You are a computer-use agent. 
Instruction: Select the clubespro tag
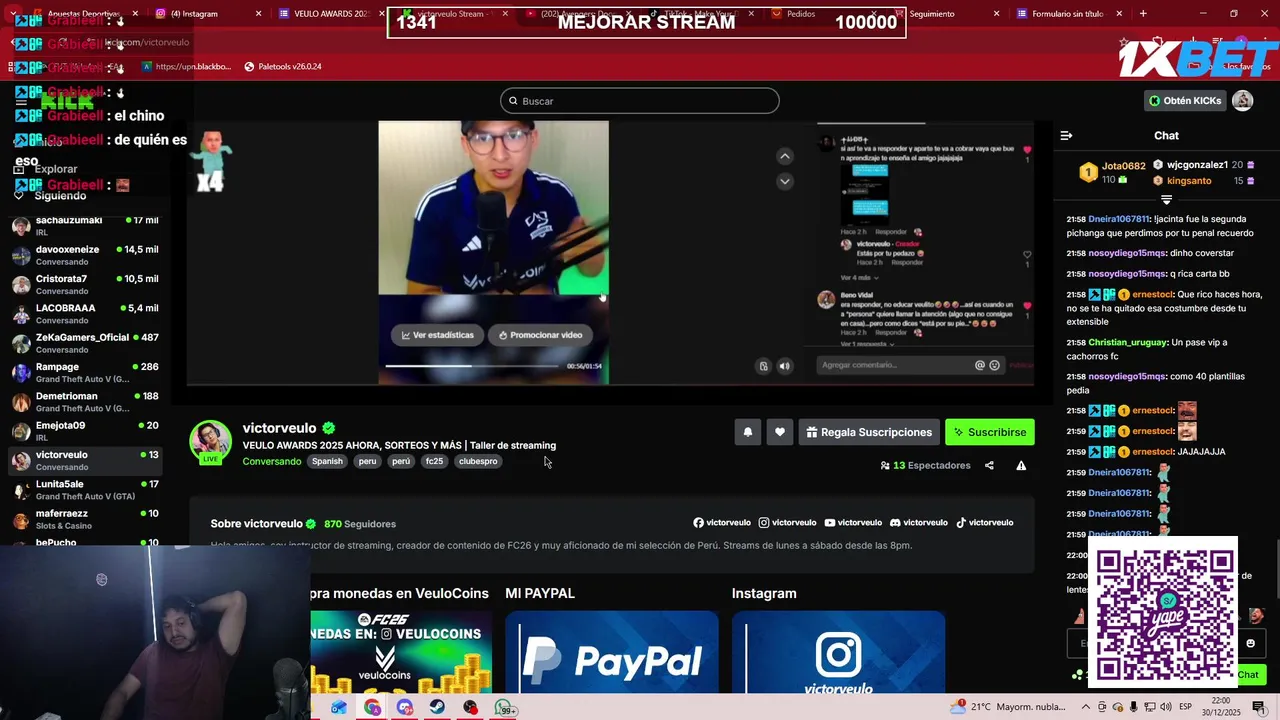click(478, 461)
